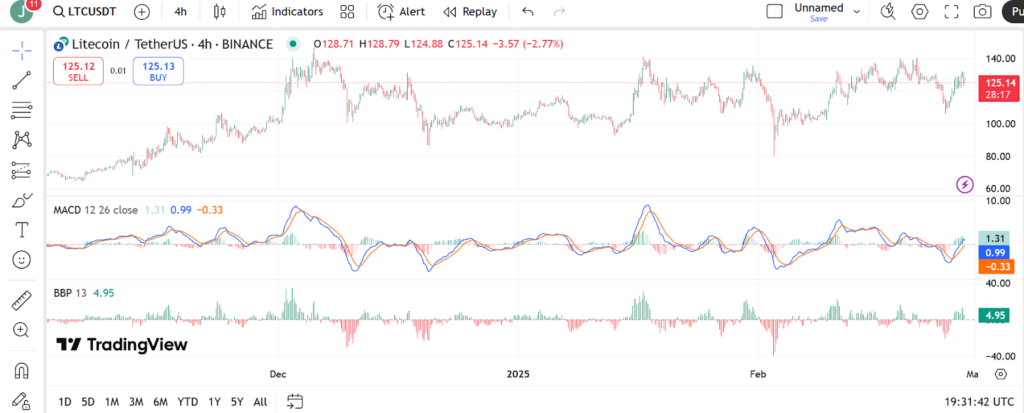Click the BBP 13 indicator legend
This screenshot has width=1024, height=413.
tap(70, 293)
